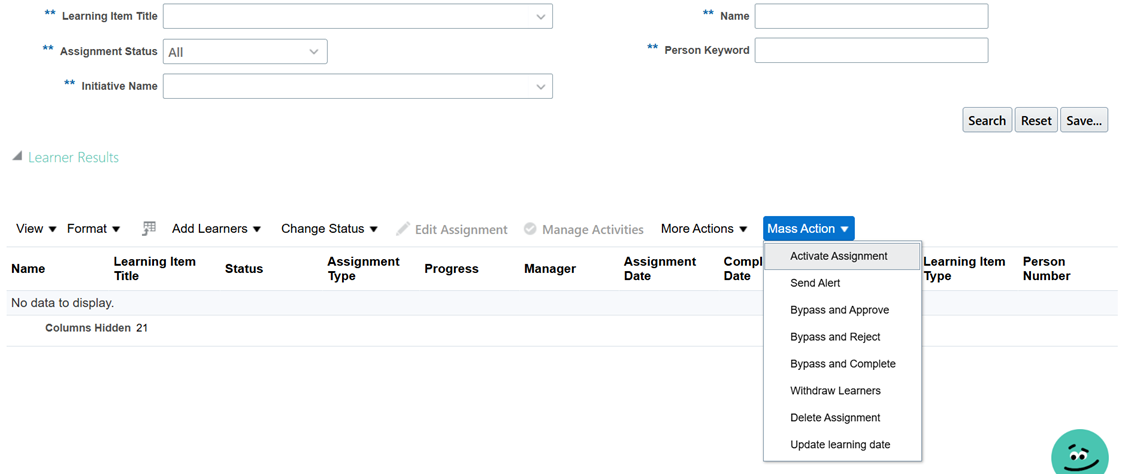Expand the Initiative Name combo box
Screen dimensions: 1122x474
[x=540, y=87]
